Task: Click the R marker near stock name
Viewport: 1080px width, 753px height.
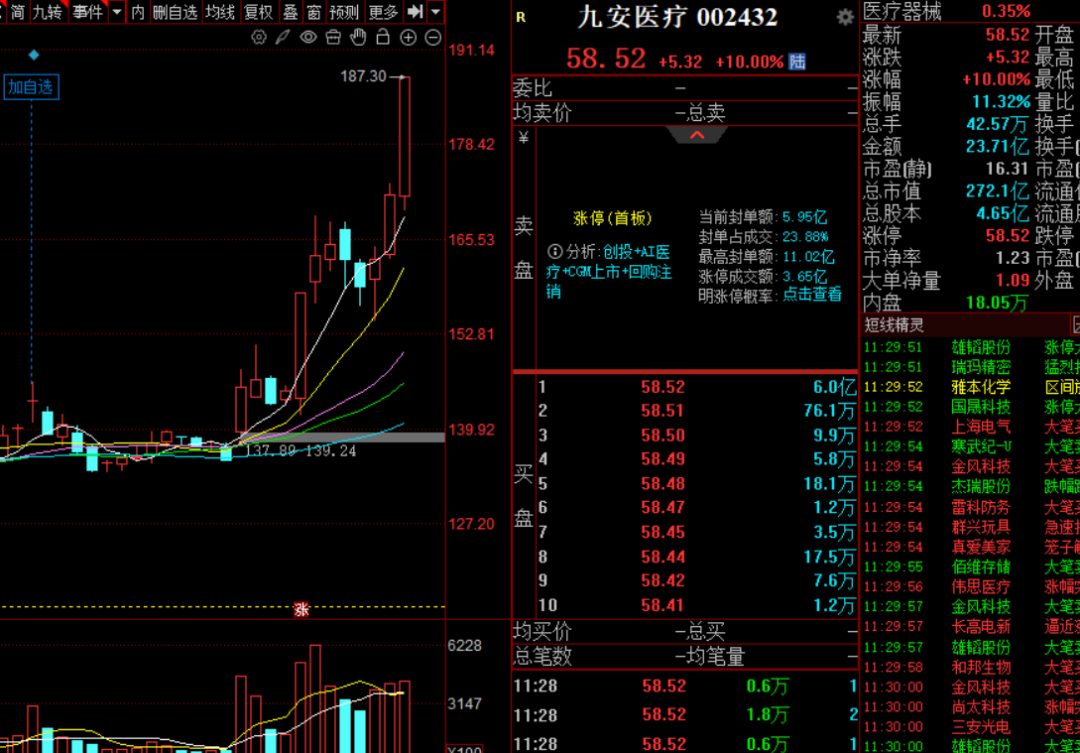Action: (x=521, y=17)
